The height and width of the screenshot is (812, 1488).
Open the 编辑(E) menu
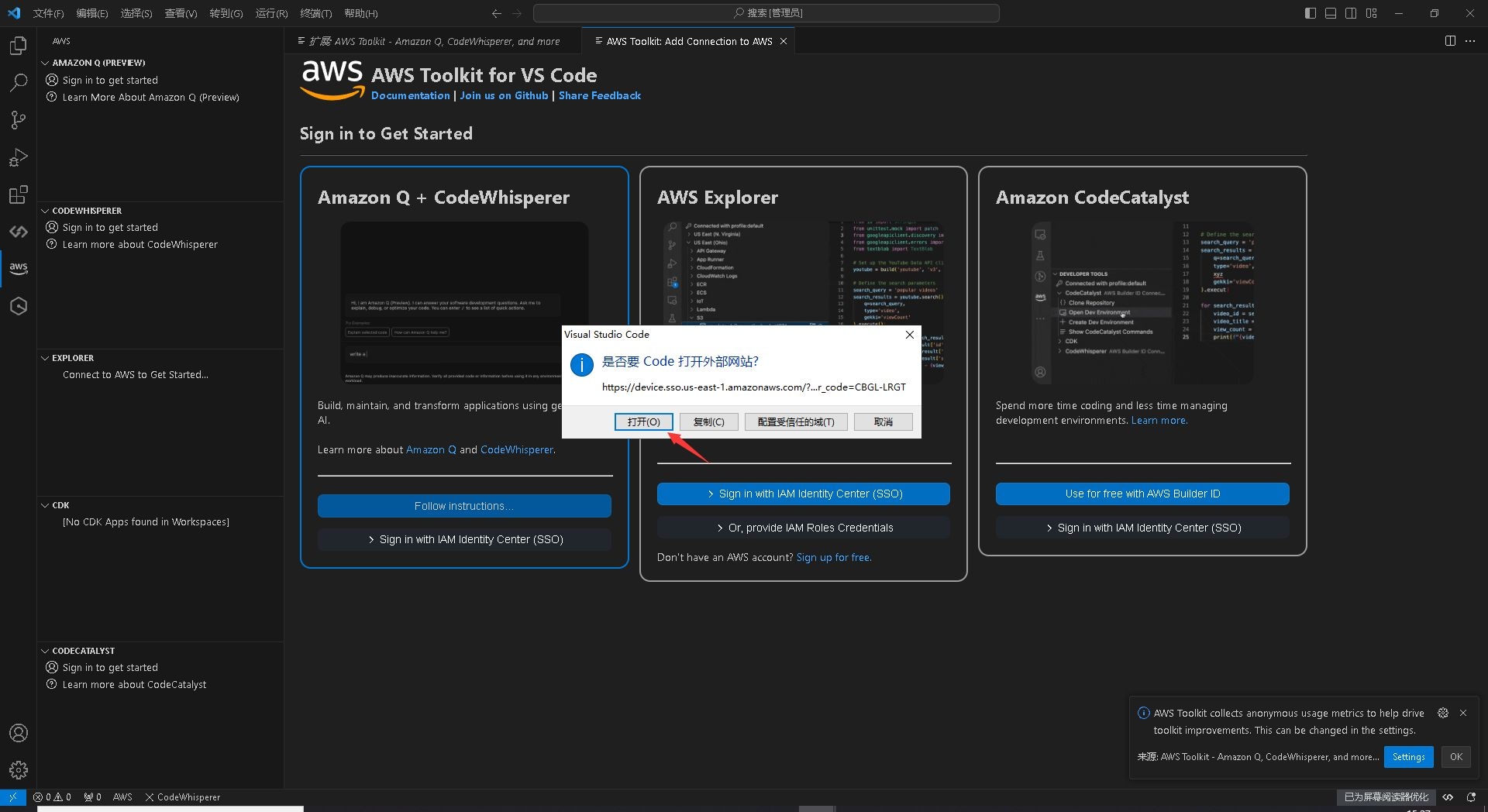pos(92,13)
